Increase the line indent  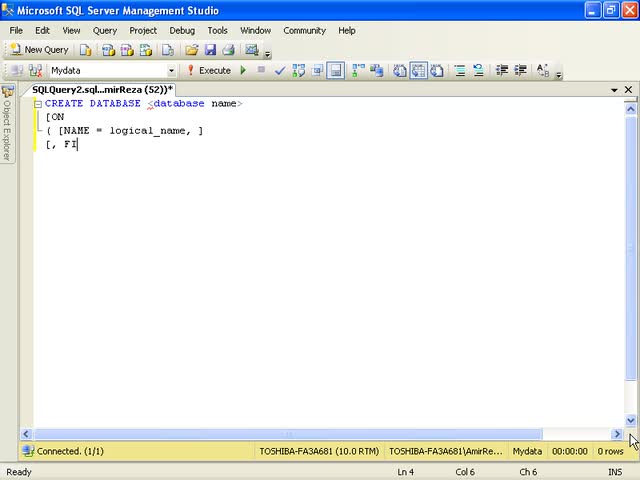520,71
